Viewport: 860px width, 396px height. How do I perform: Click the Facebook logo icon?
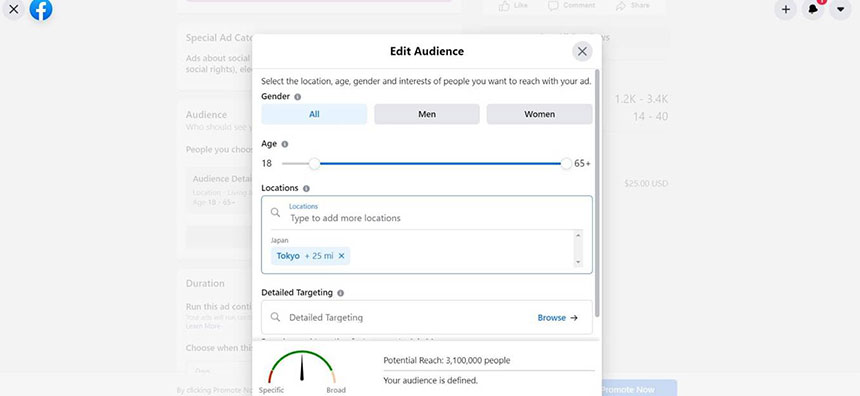[x=41, y=9]
